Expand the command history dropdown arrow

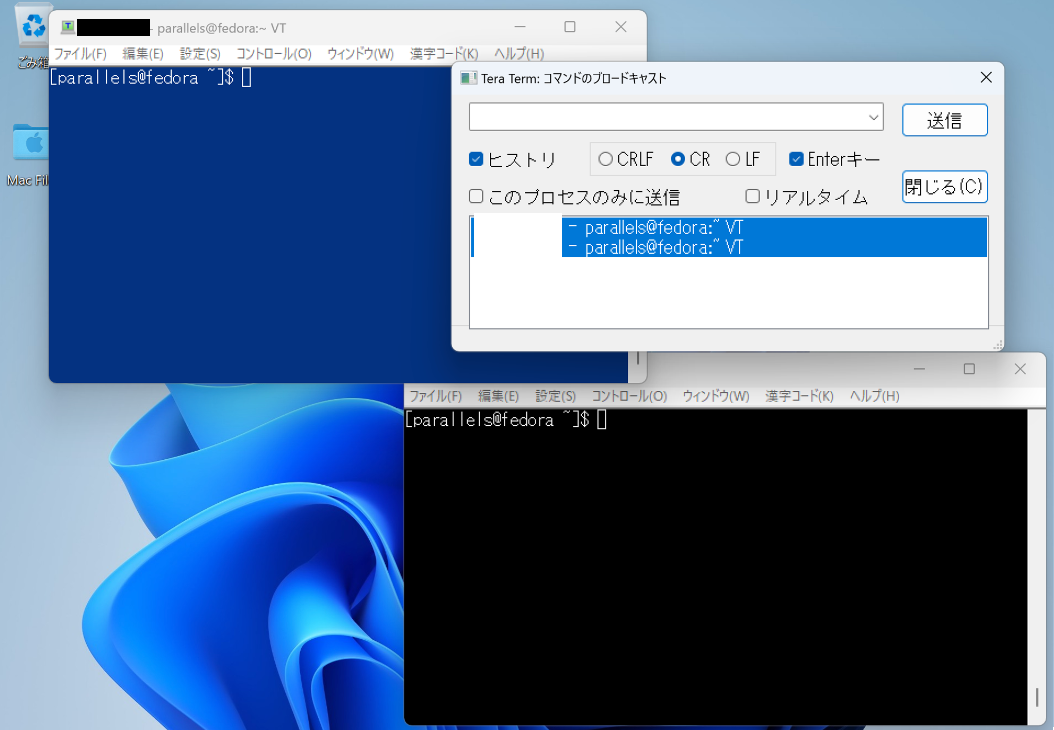(x=873, y=118)
